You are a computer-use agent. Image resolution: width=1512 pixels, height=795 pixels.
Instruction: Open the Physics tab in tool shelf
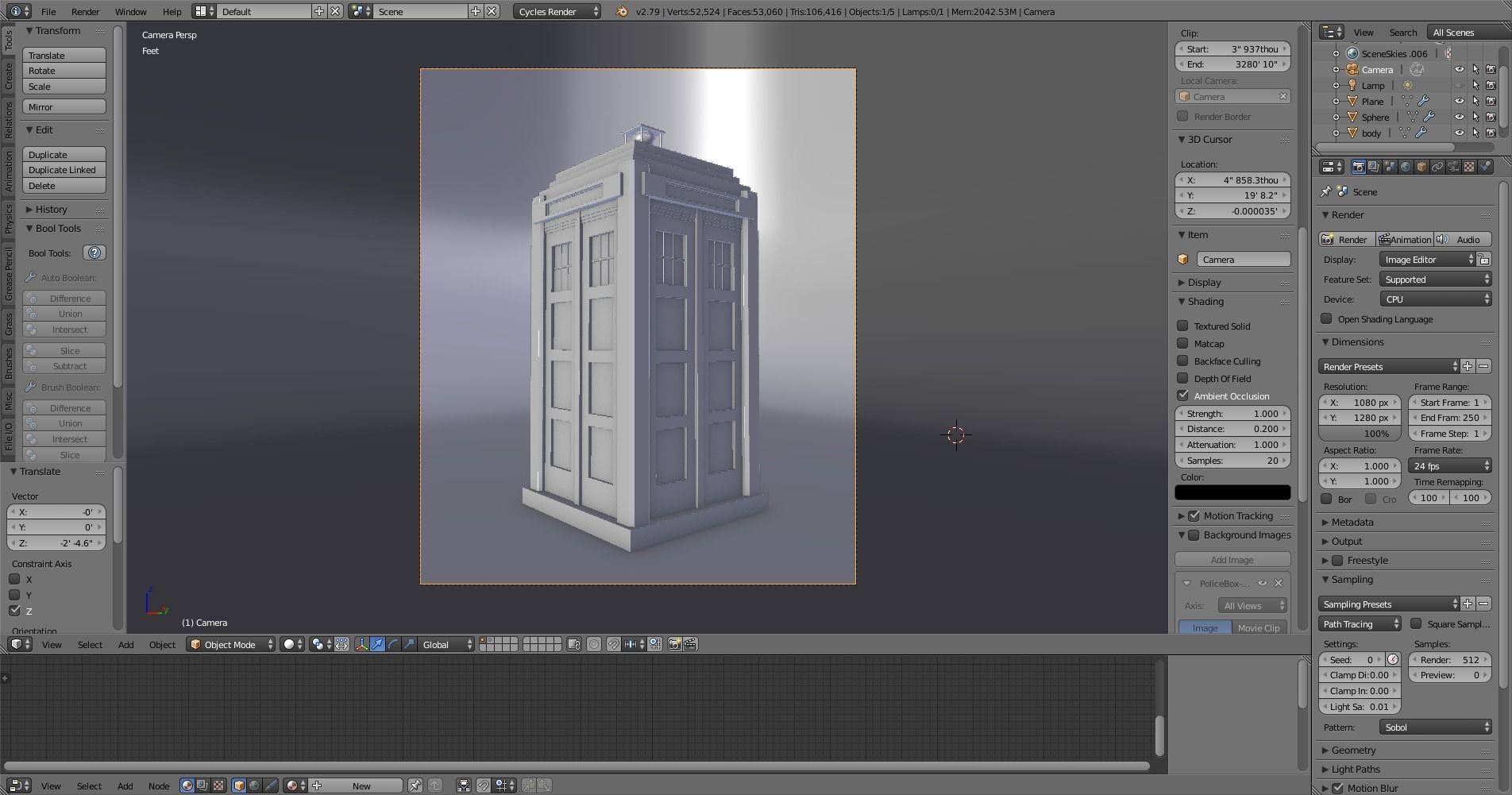[x=9, y=218]
